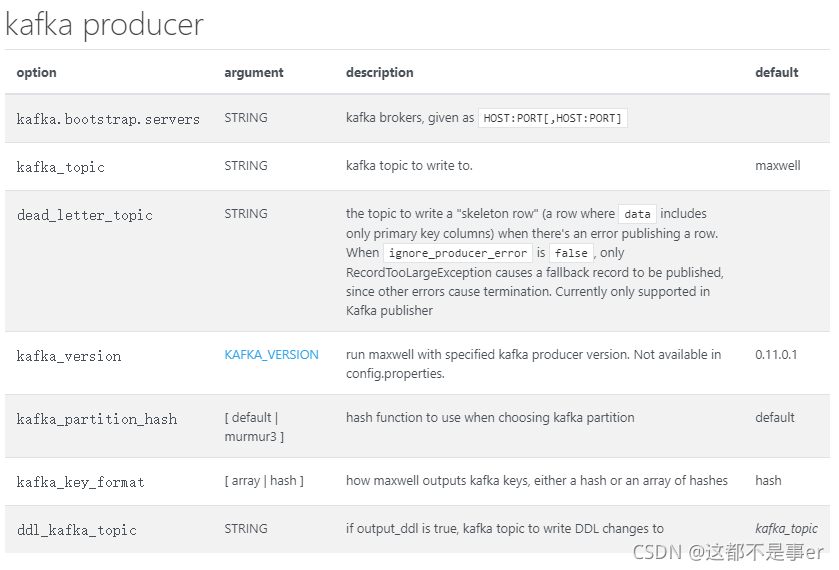Click STRING argument in dead_letter_topic row
839x570 pixels.
click(246, 214)
